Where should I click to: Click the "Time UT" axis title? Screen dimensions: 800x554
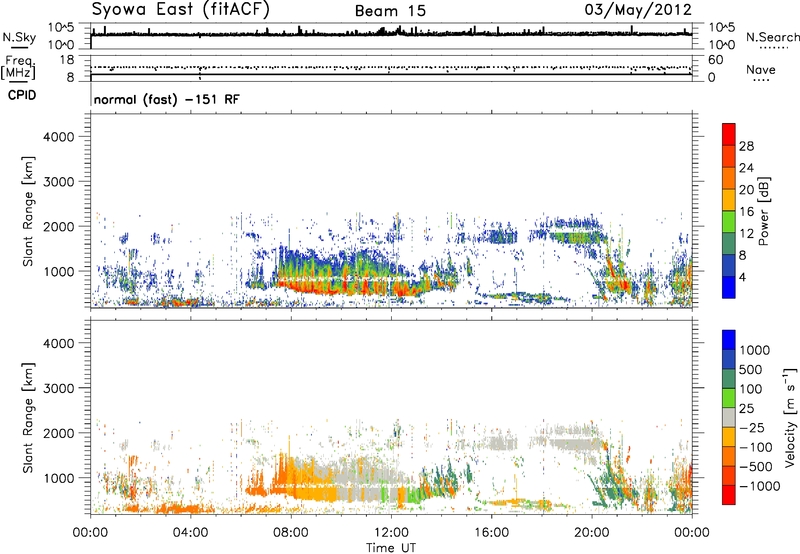[x=391, y=547]
